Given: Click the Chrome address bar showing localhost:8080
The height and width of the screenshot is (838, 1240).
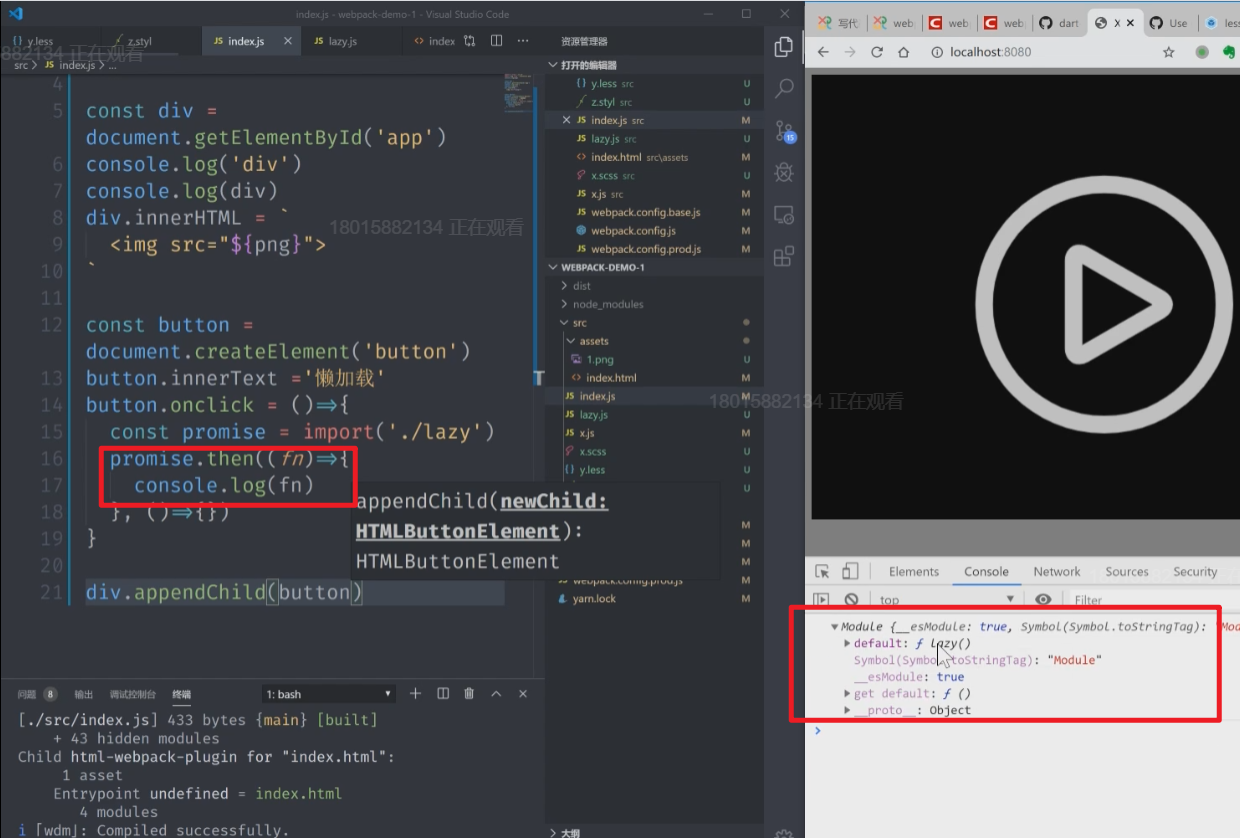Looking at the screenshot, I should (x=1040, y=52).
